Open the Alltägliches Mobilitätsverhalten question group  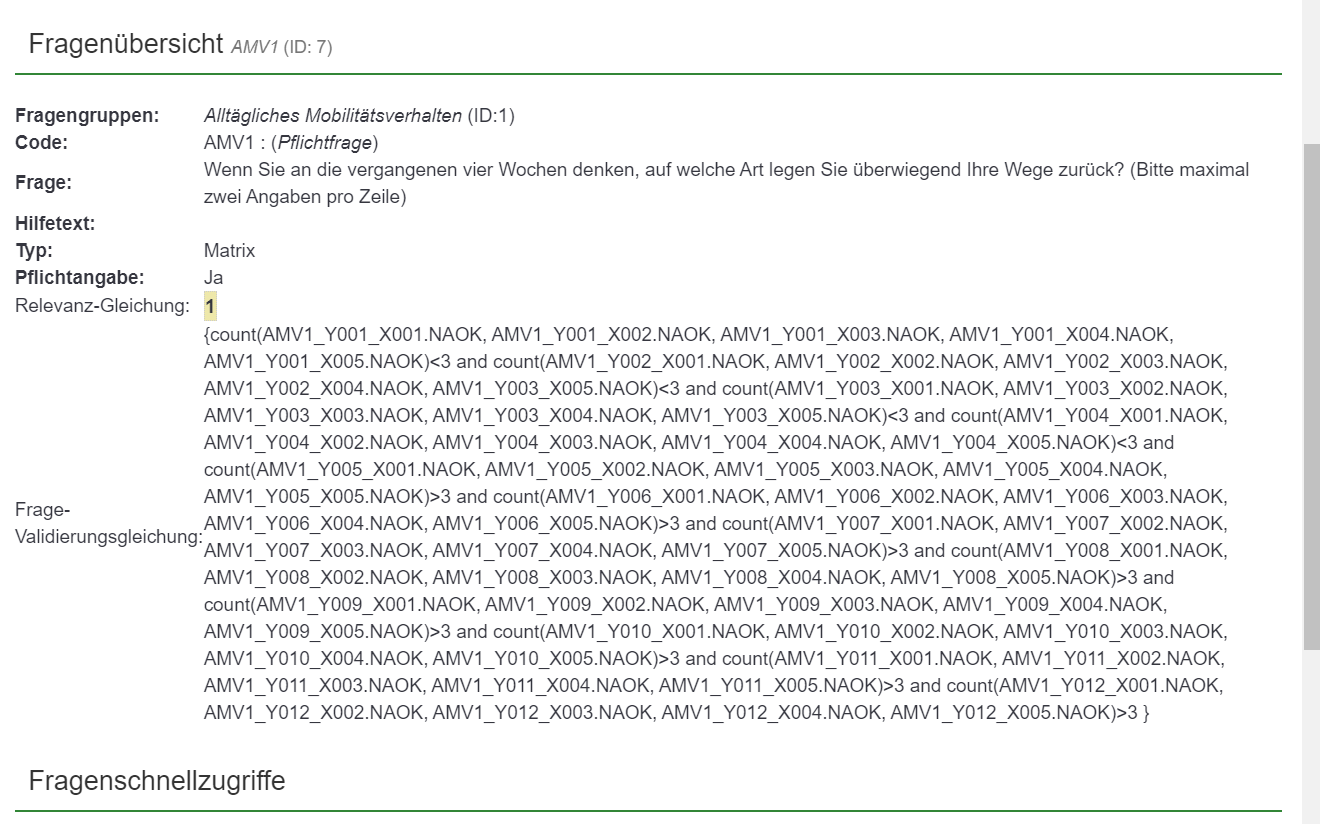pos(333,116)
